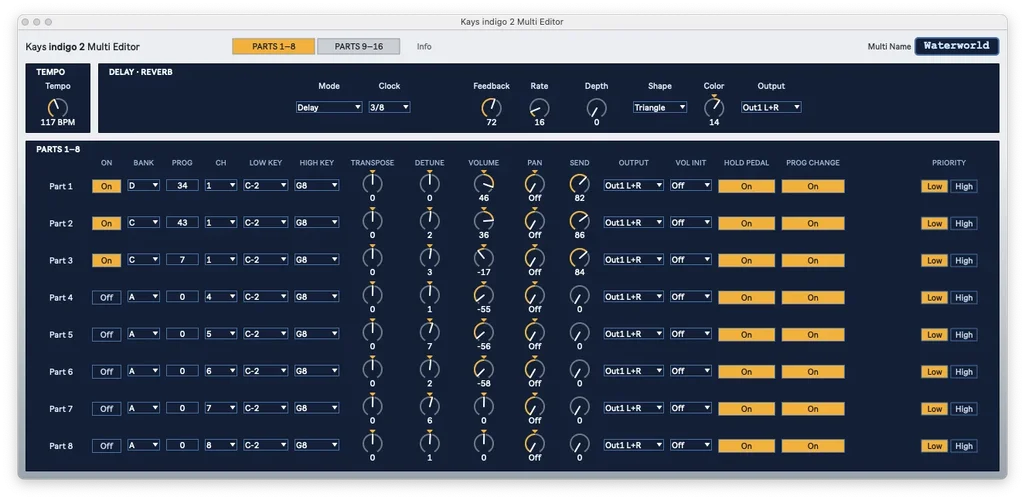Toggle Part 5 Prog Change button
This screenshot has width=1025, height=500.
pos(813,335)
